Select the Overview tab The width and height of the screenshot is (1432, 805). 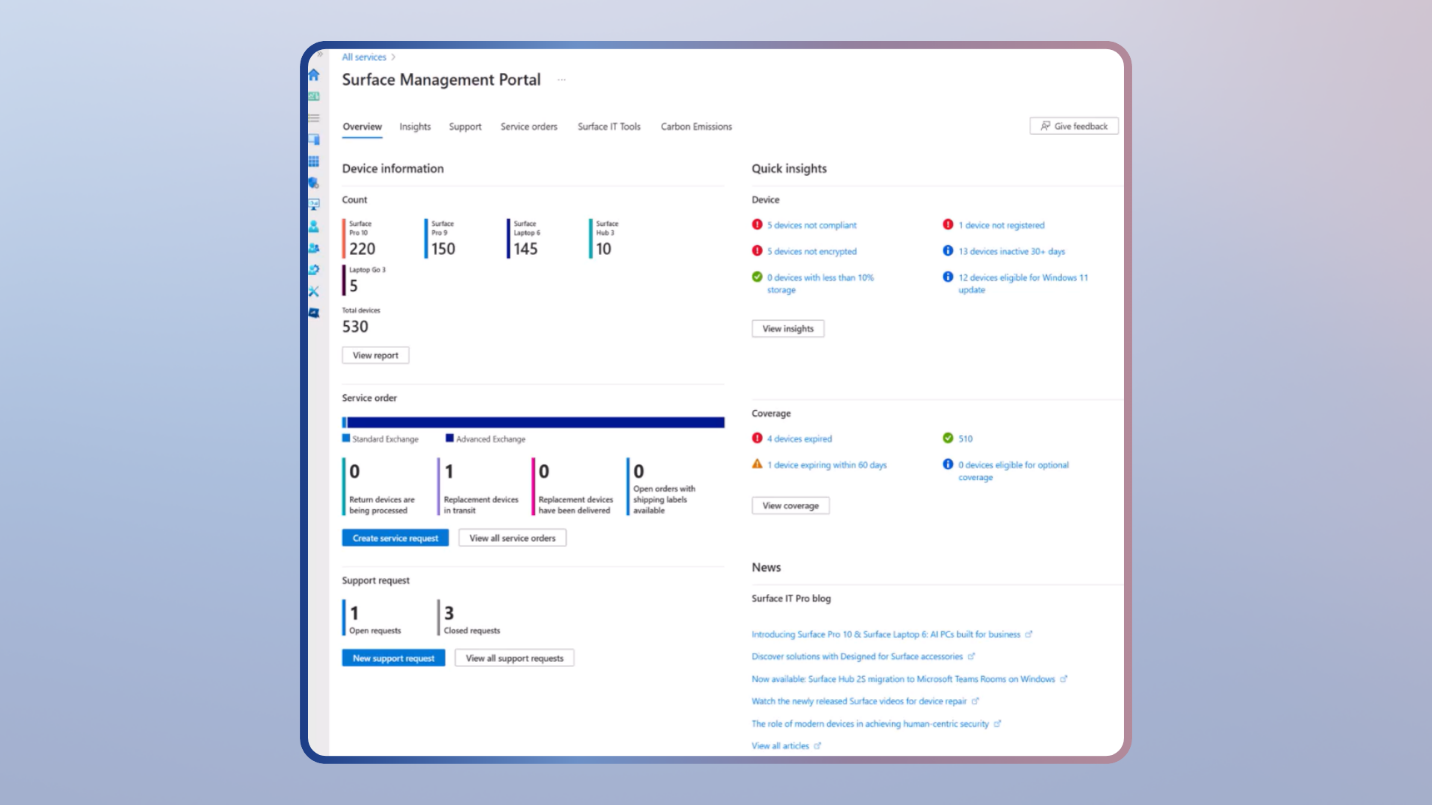[x=362, y=127]
